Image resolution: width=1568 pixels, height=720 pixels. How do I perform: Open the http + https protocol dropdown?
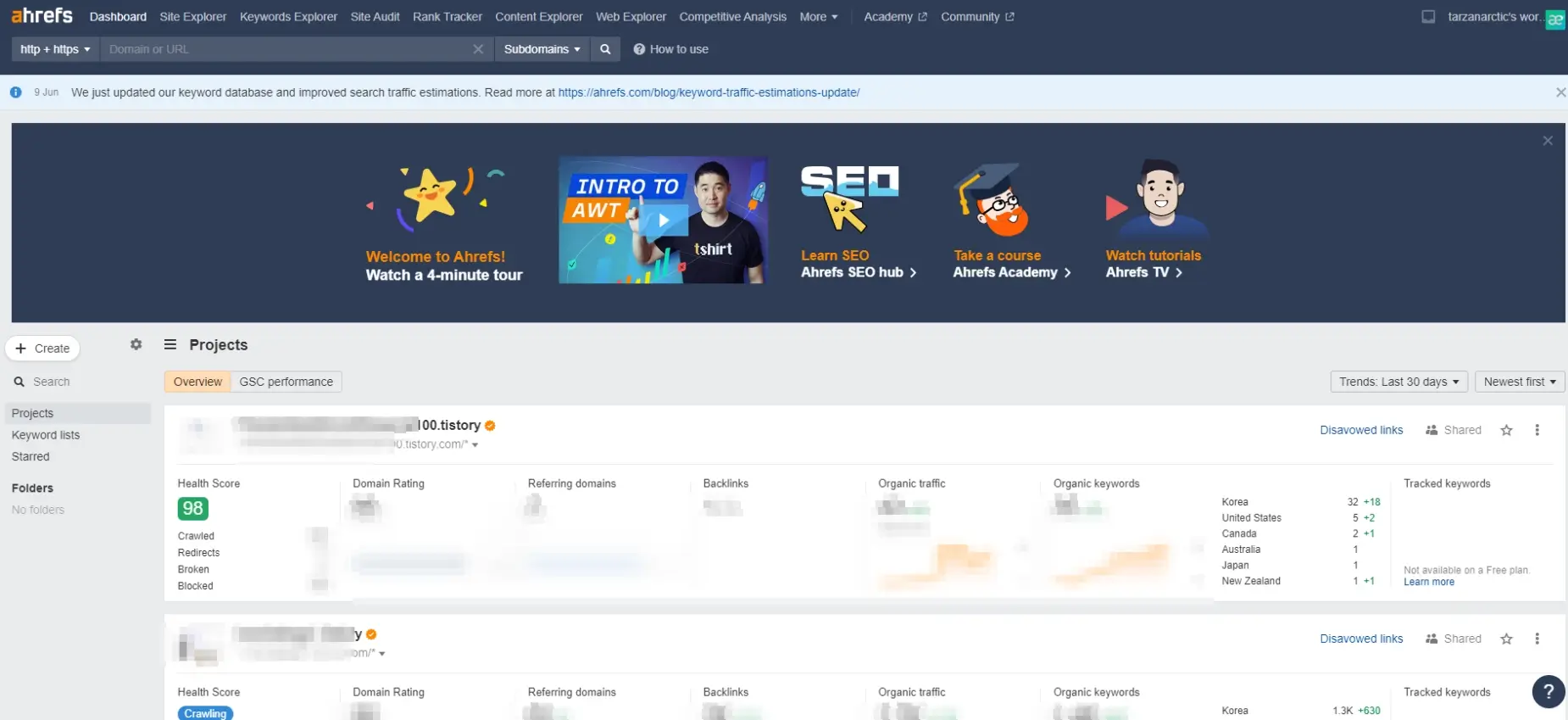coord(55,49)
